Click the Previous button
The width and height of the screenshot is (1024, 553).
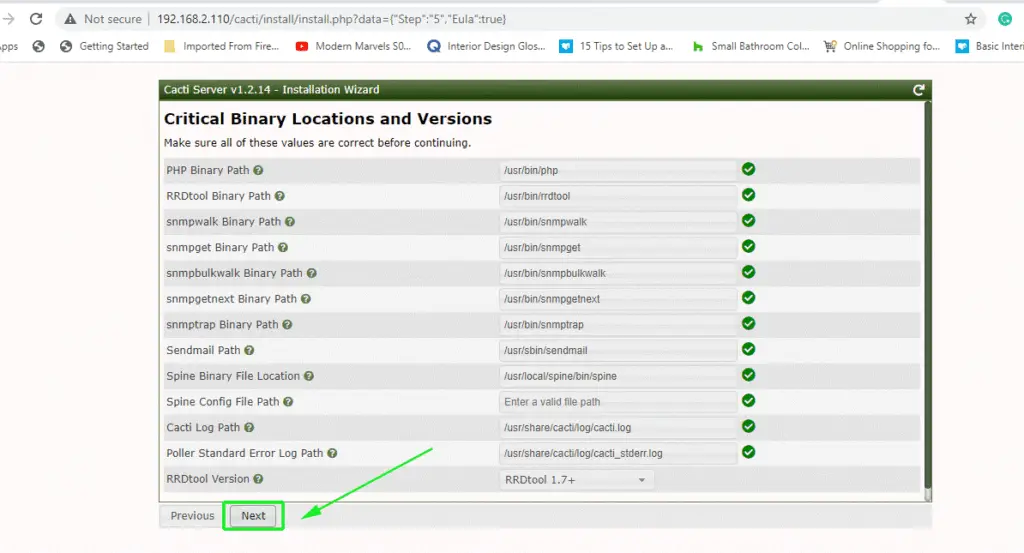pyautogui.click(x=192, y=516)
